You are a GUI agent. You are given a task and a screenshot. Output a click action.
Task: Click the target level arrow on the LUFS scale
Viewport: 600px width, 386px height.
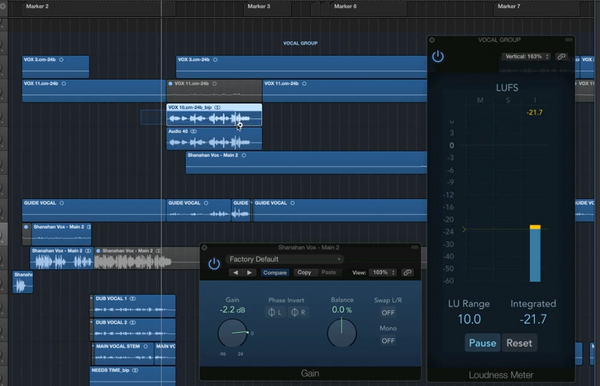click(464, 230)
